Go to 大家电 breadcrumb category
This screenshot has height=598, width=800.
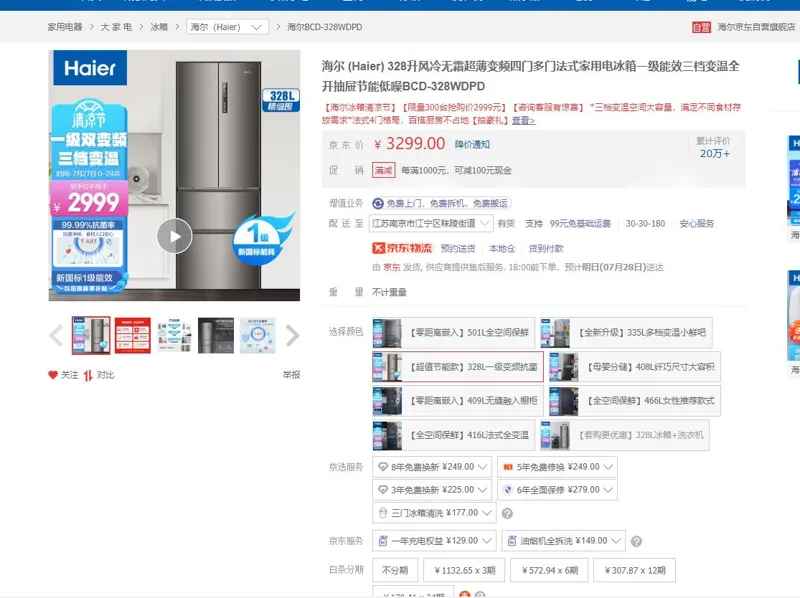116,27
